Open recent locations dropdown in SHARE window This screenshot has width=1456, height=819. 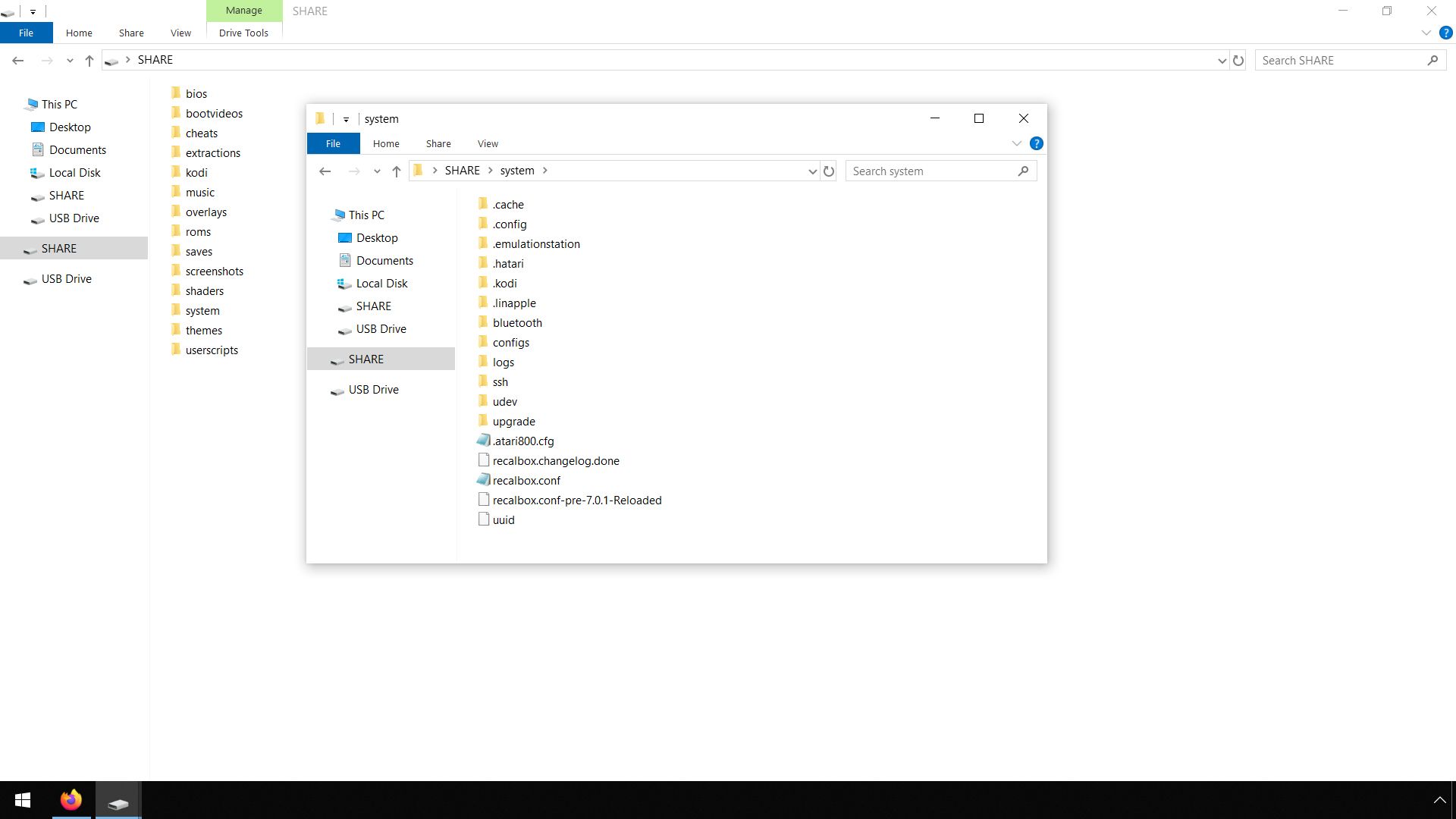pos(70,61)
